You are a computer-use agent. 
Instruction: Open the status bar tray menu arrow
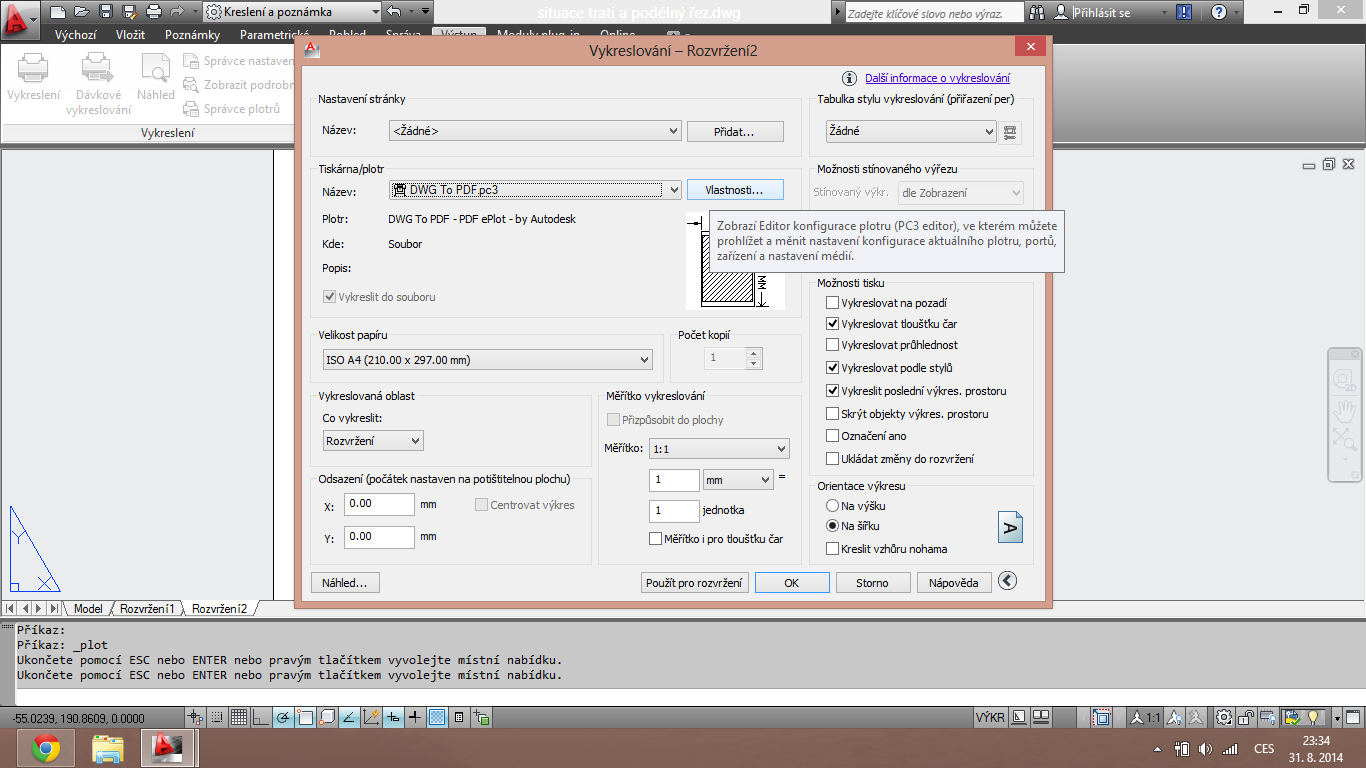click(1337, 718)
